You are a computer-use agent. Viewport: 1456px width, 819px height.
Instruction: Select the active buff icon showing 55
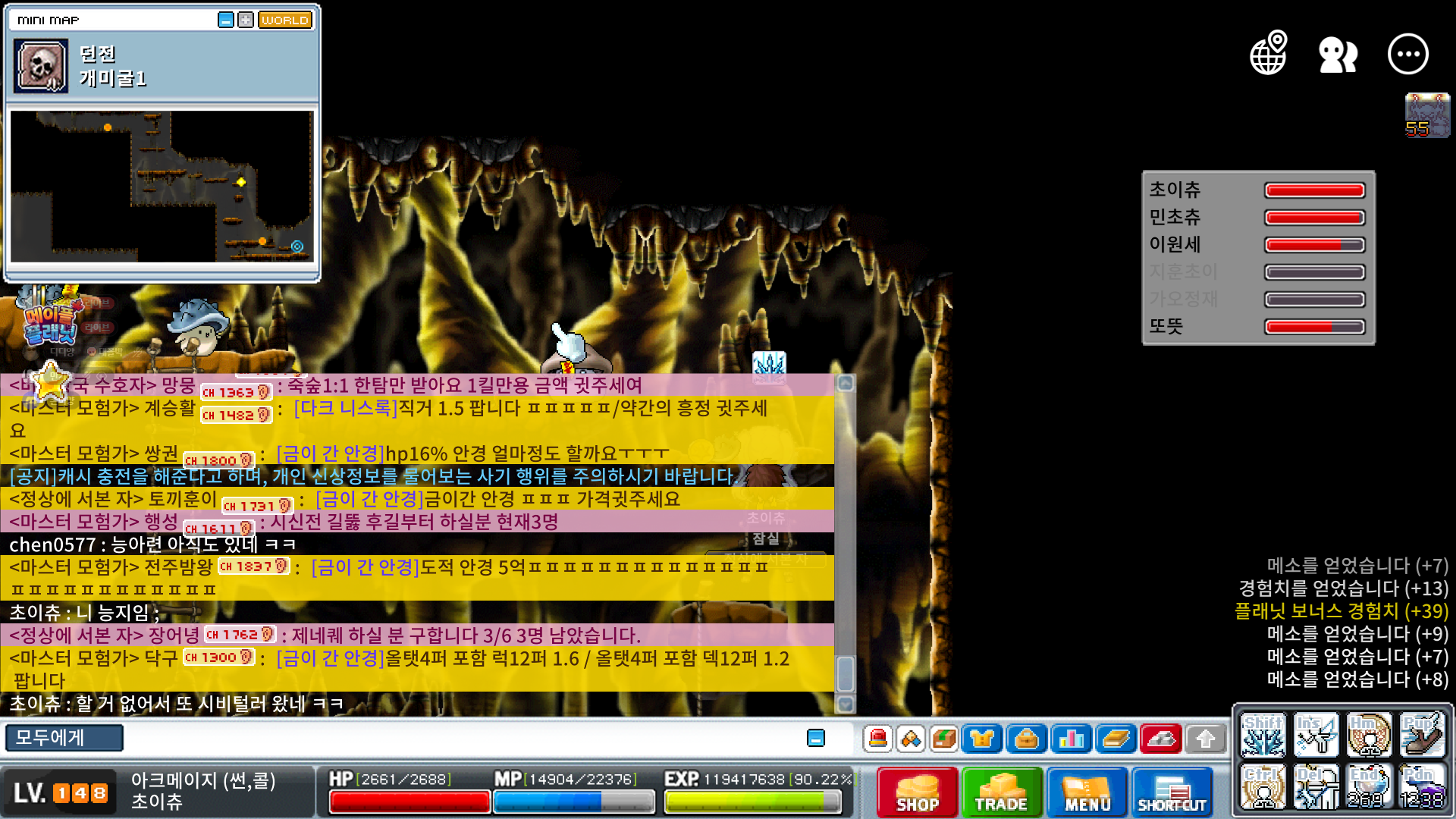pyautogui.click(x=1427, y=115)
